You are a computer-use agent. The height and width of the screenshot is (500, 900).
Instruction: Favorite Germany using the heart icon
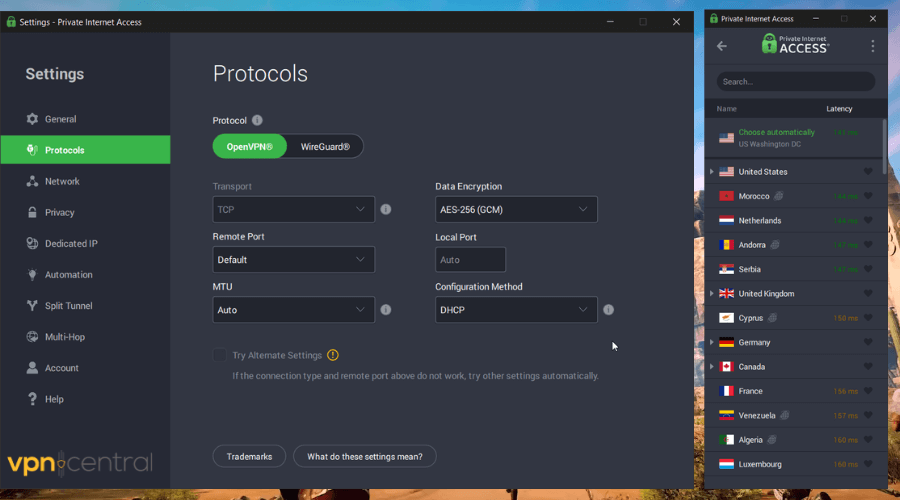click(868, 343)
